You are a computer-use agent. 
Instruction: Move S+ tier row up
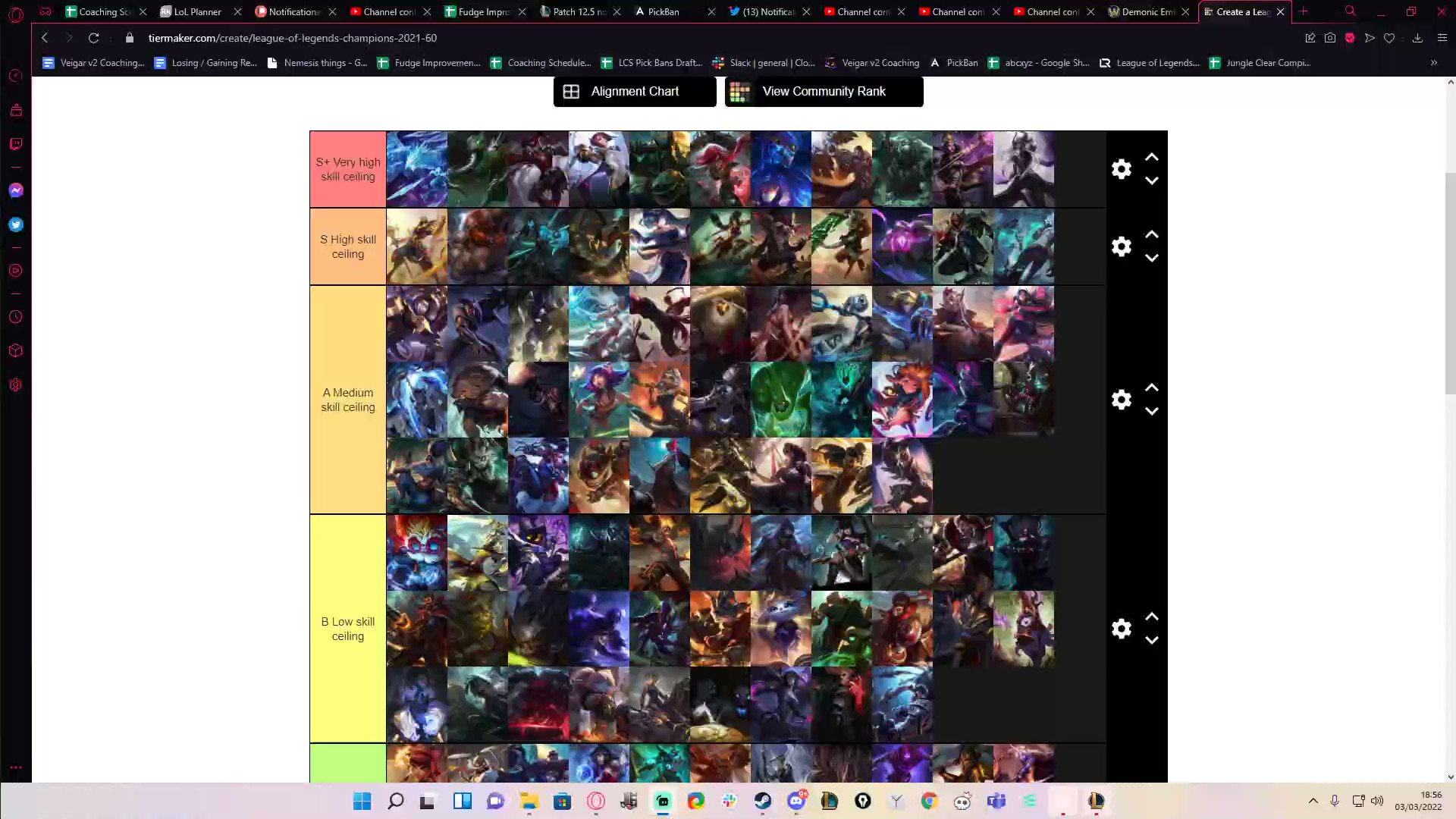tap(1152, 157)
